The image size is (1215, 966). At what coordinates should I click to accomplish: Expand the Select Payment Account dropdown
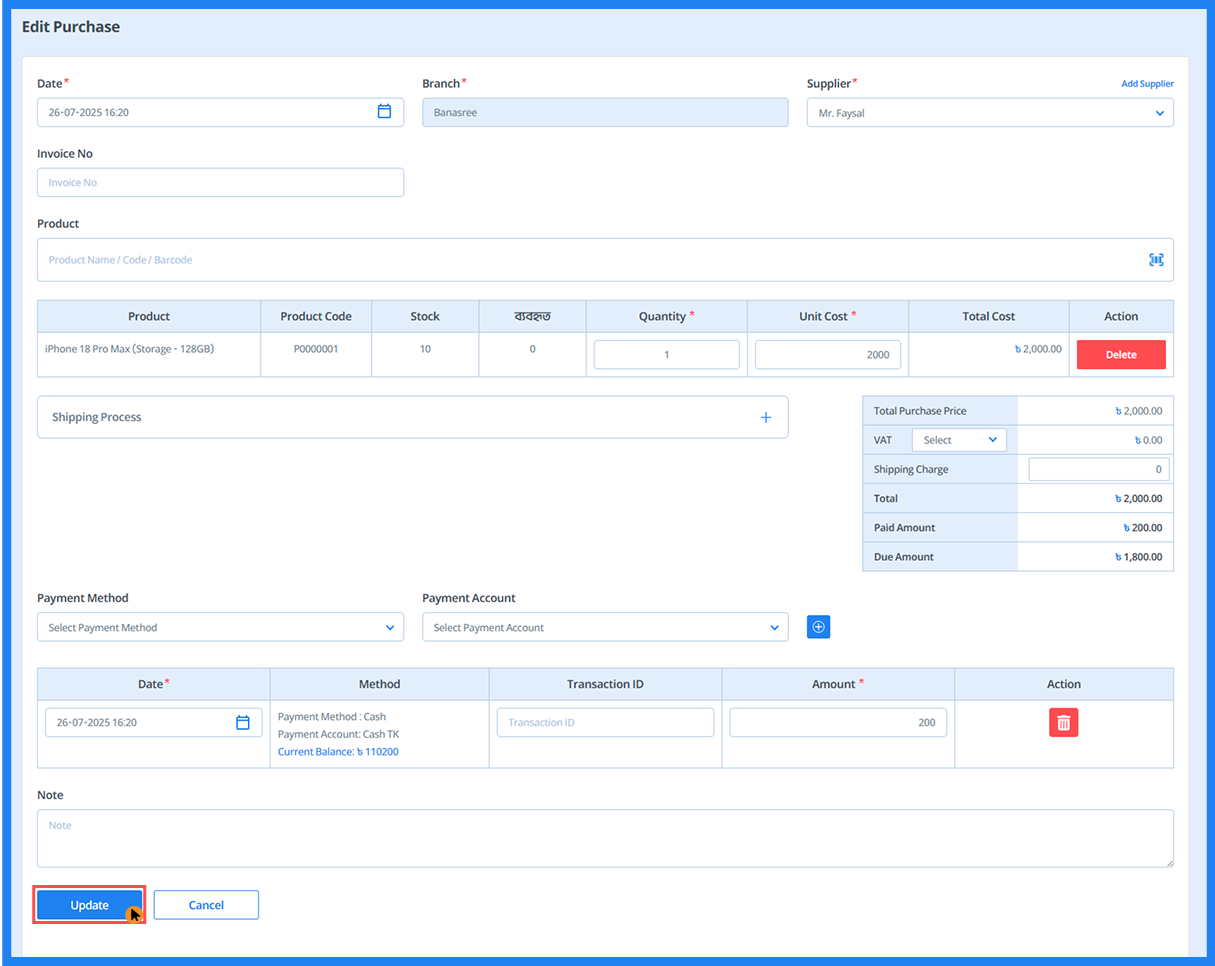pyautogui.click(x=604, y=627)
